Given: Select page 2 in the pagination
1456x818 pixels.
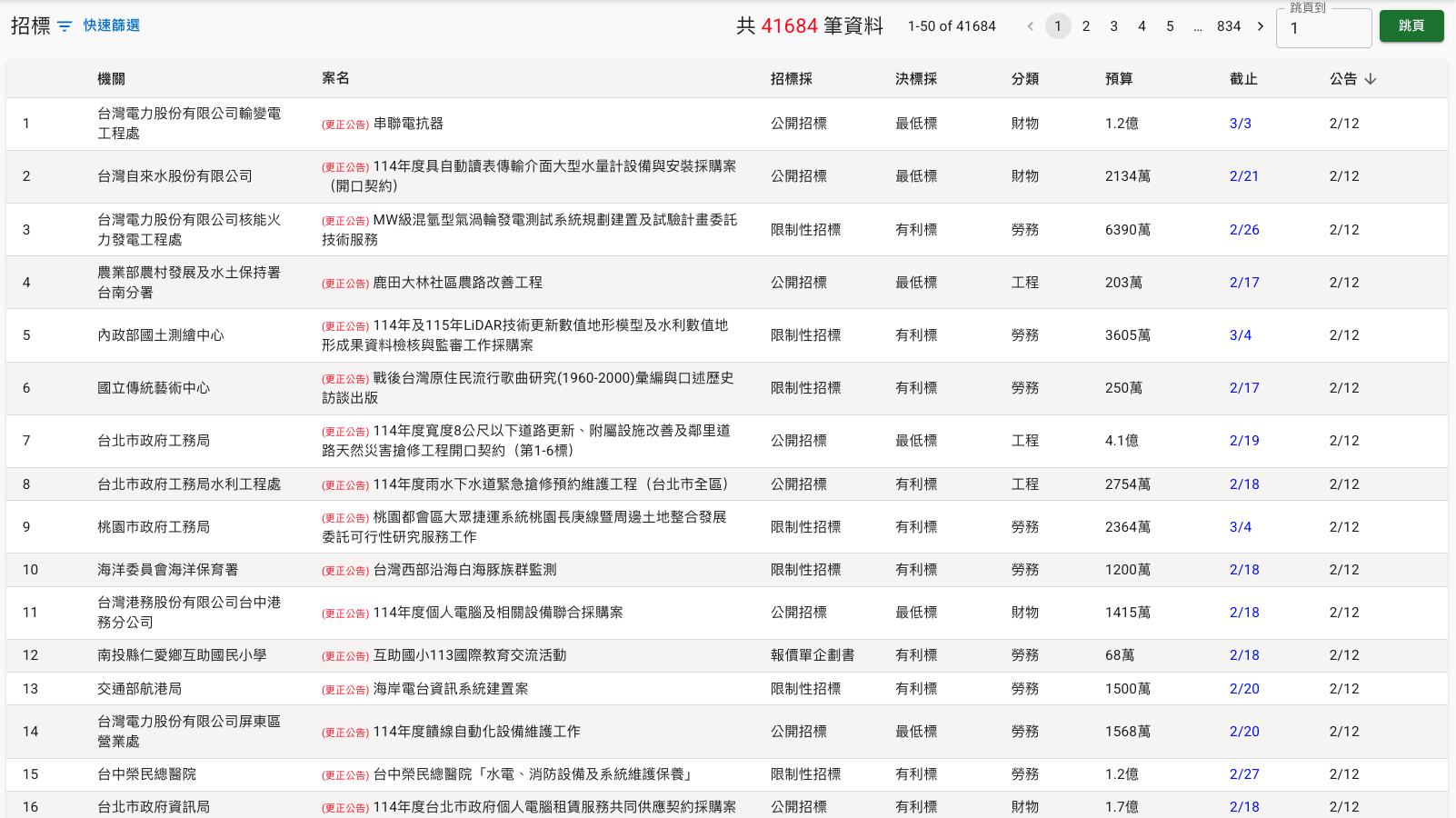Looking at the screenshot, I should (x=1085, y=26).
